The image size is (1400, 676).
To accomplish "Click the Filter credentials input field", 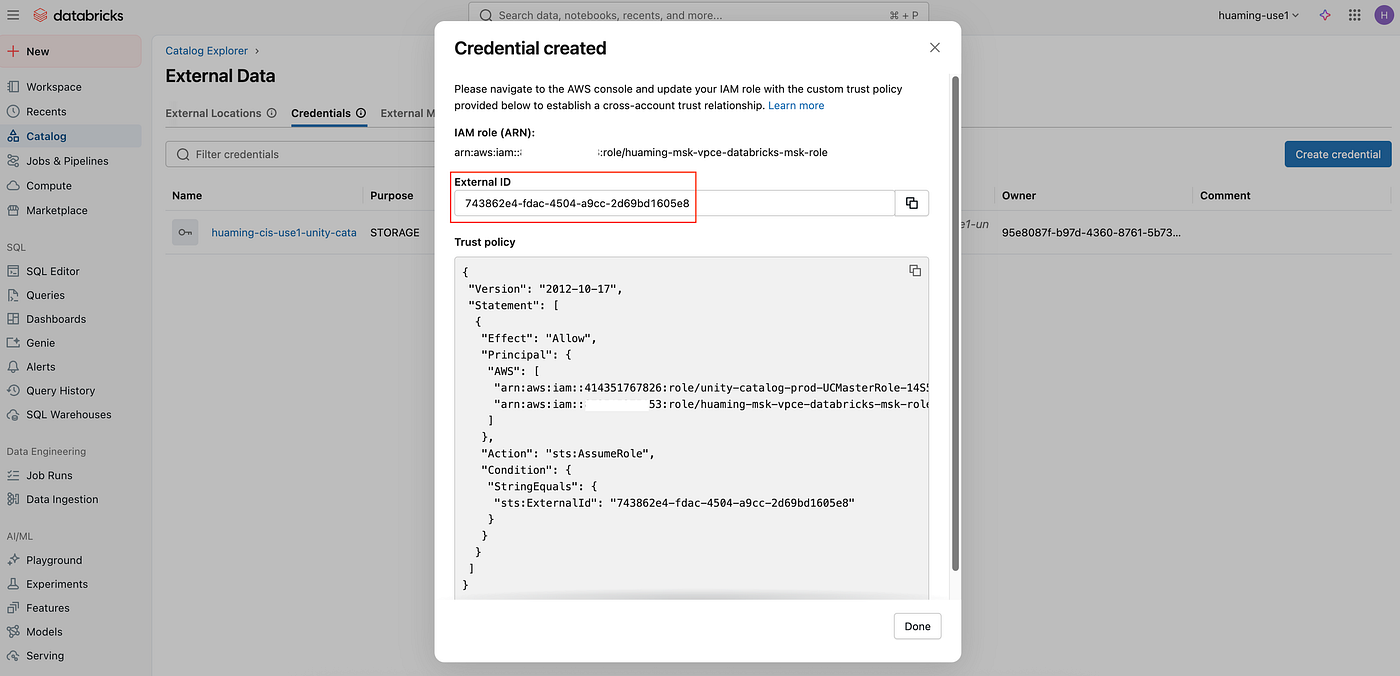I will pyautogui.click(x=300, y=154).
